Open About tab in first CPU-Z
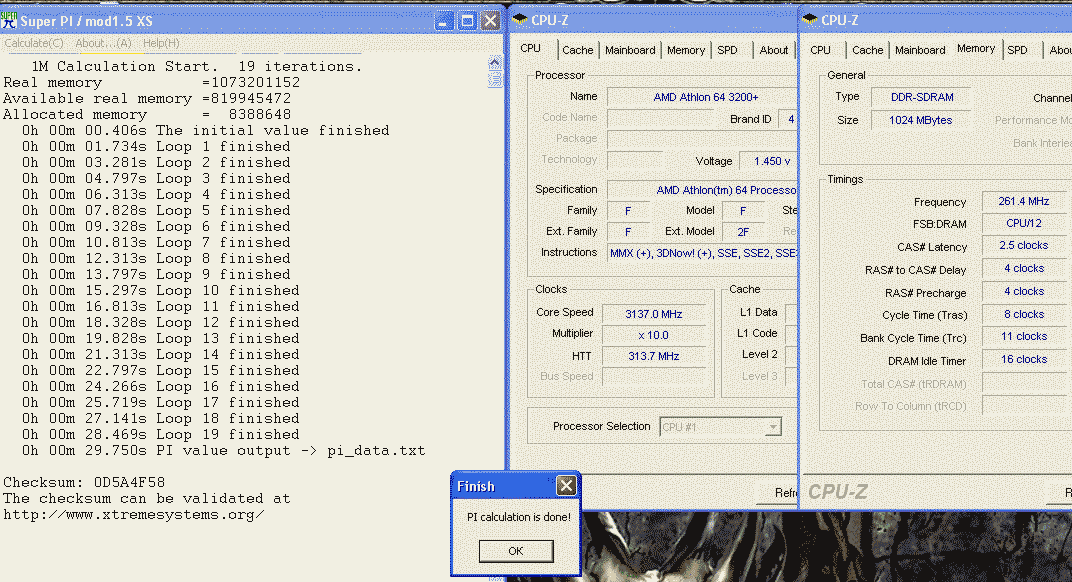Image resolution: width=1072 pixels, height=582 pixels. click(x=773, y=50)
